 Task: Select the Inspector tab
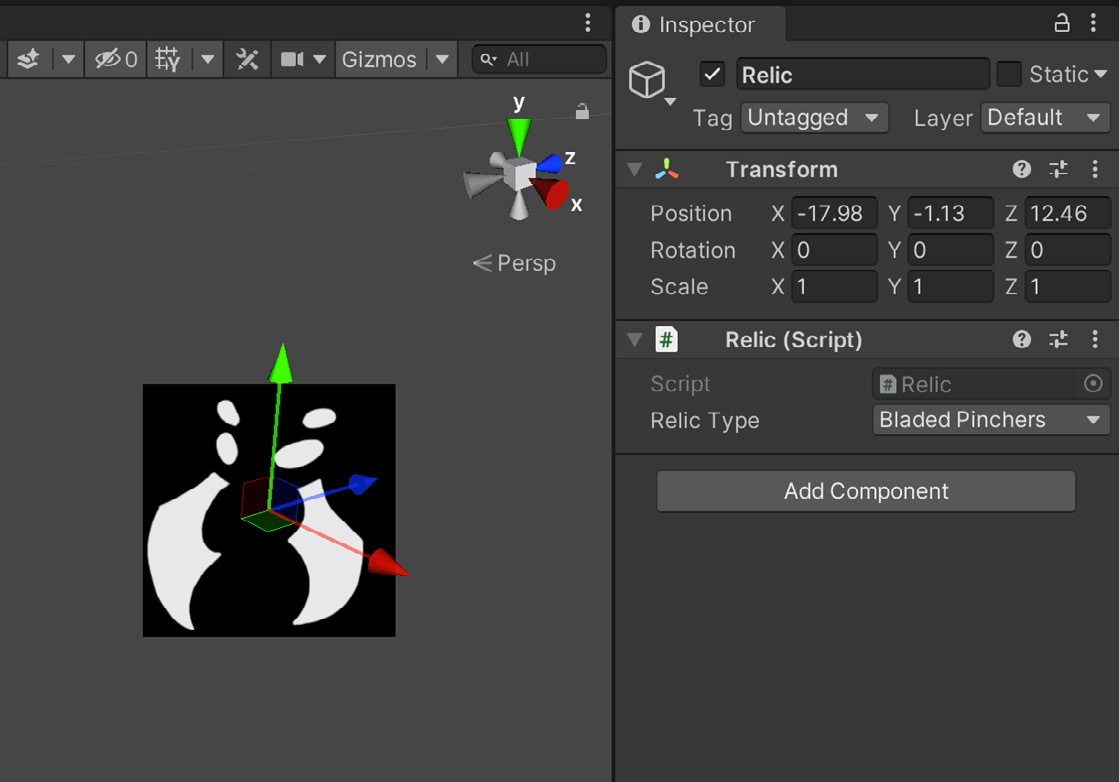coord(693,25)
